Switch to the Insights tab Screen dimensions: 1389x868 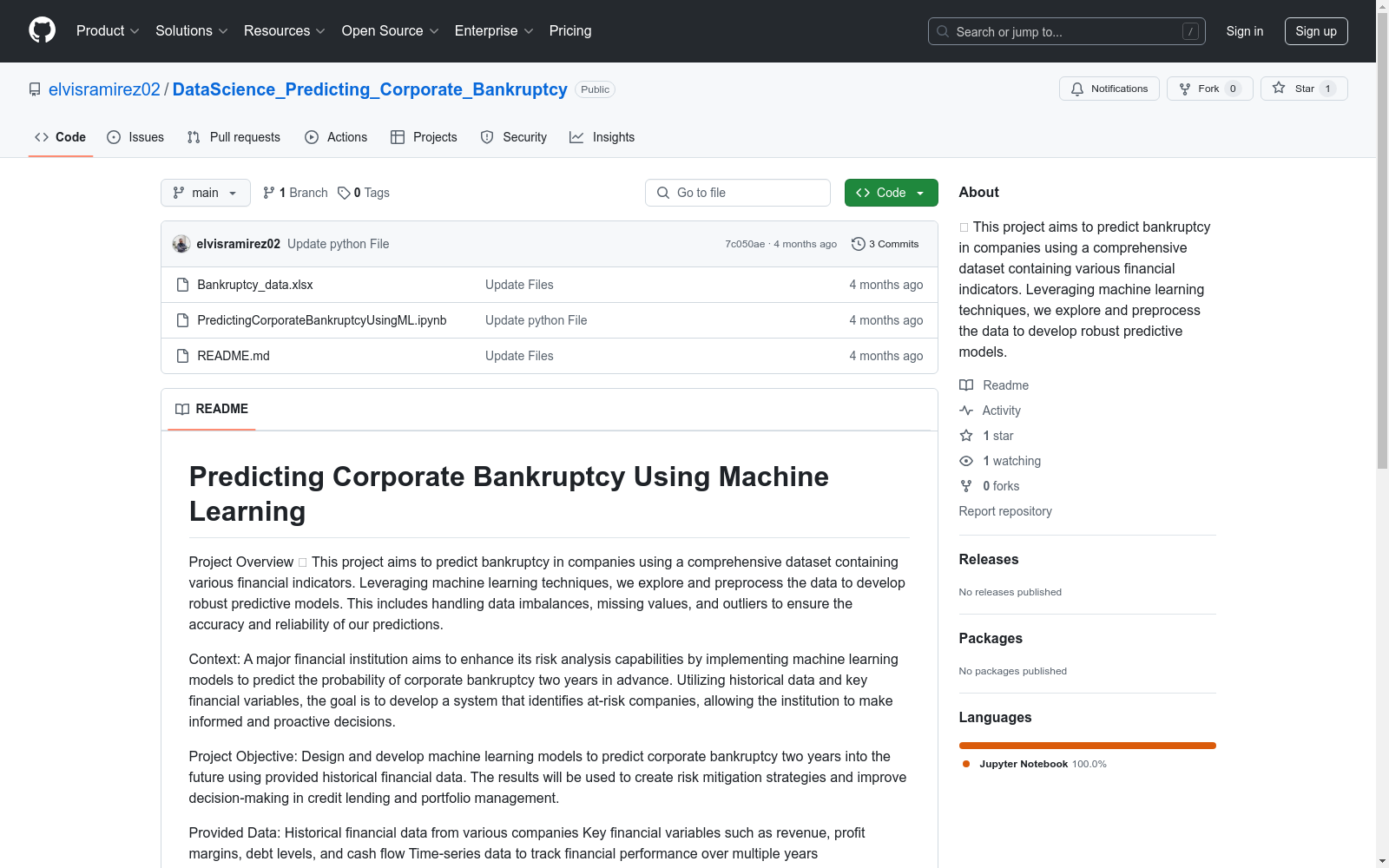[x=602, y=137]
